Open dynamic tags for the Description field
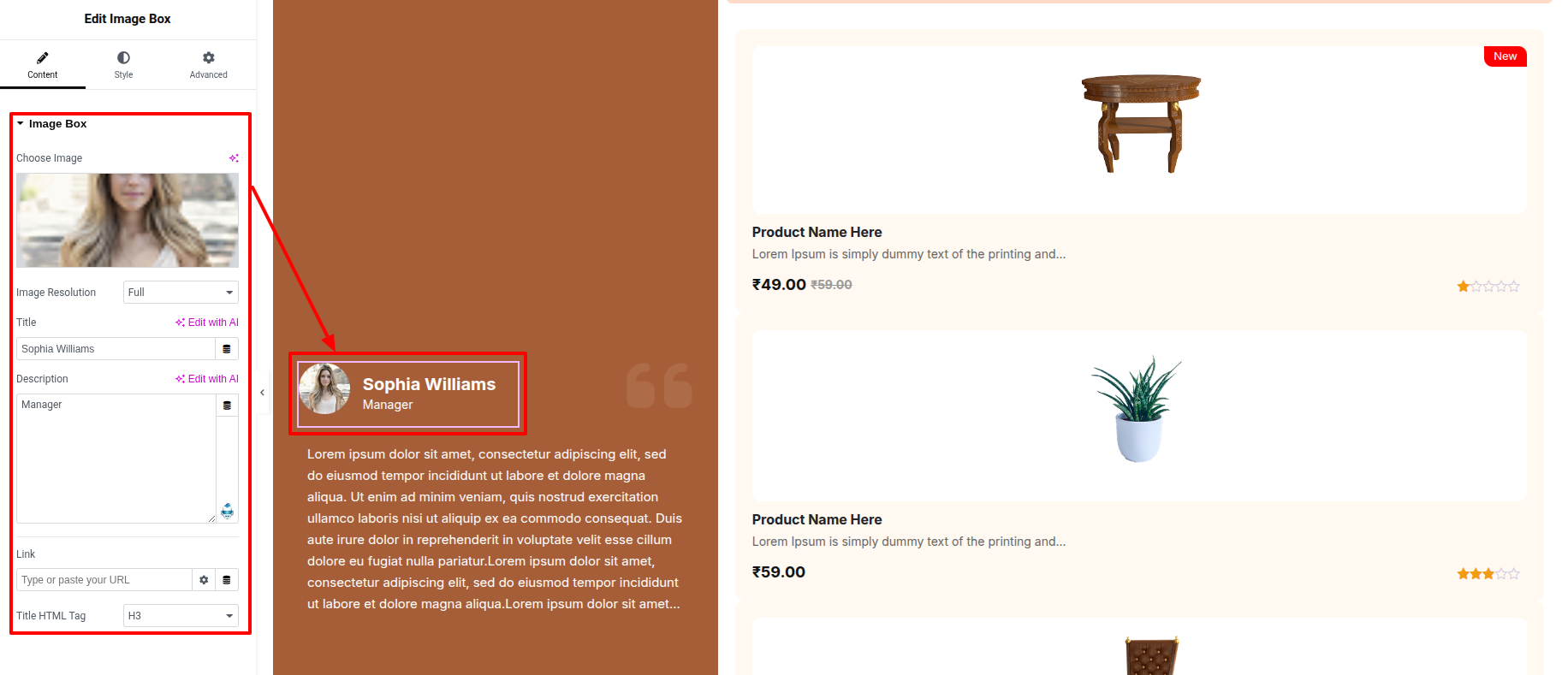 227,406
